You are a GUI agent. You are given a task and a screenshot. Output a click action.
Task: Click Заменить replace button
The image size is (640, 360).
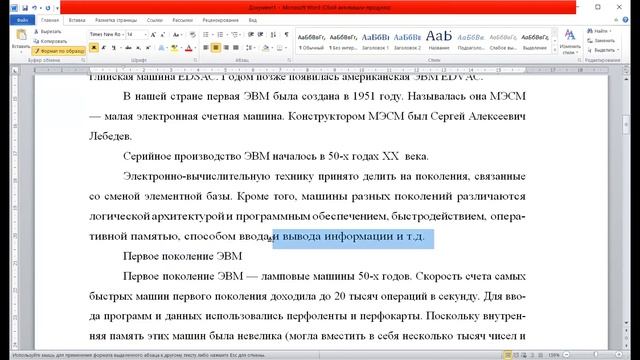click(601, 41)
